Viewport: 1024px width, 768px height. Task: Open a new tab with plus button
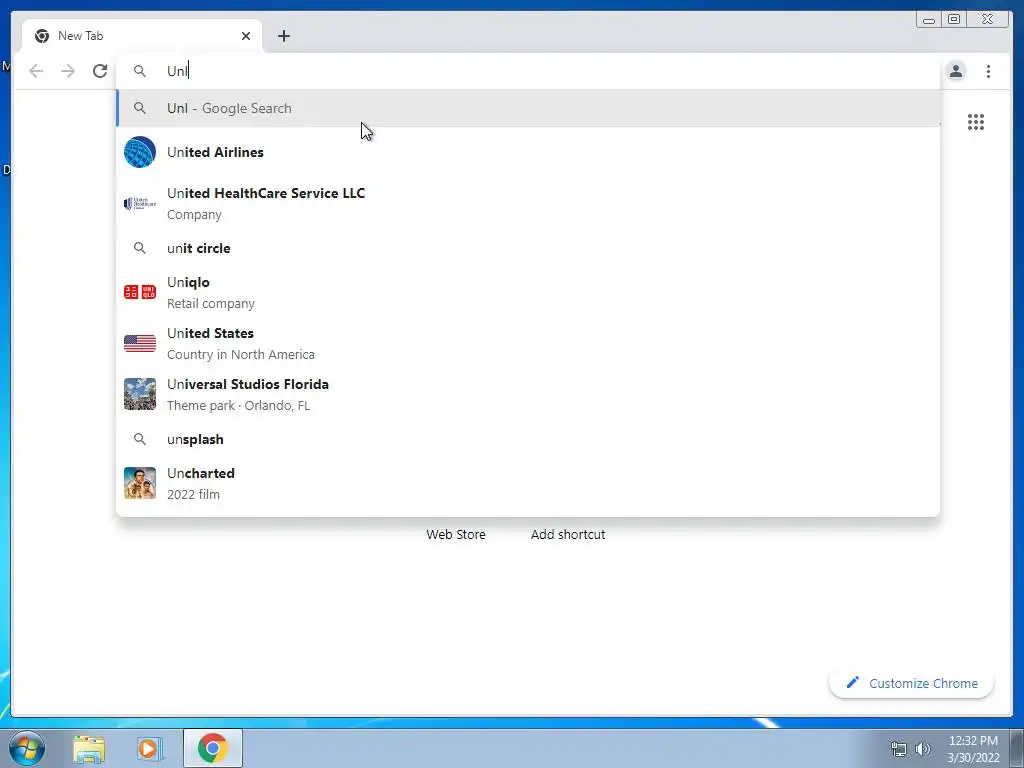pos(283,36)
